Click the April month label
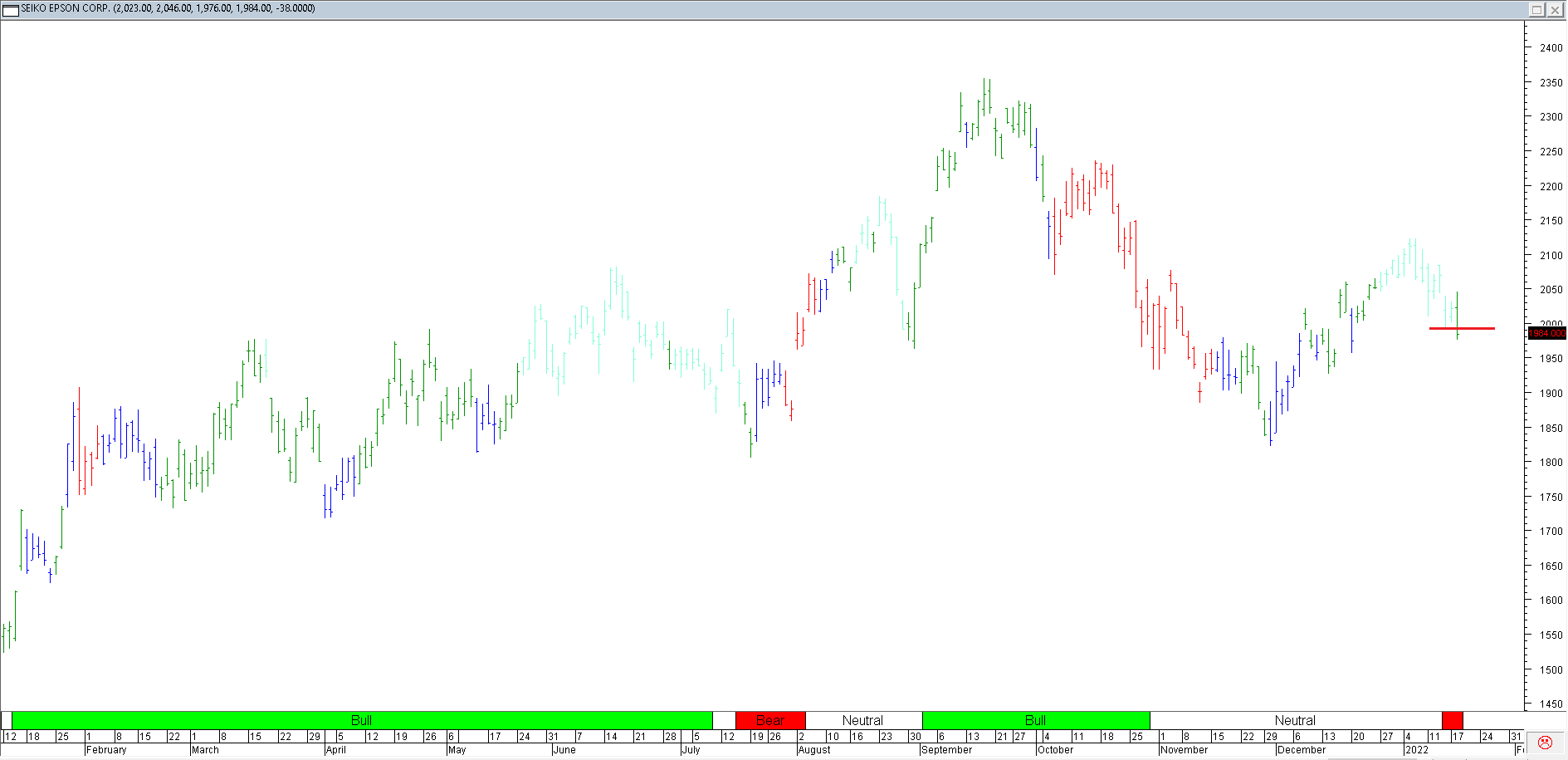Image resolution: width=1568 pixels, height=760 pixels. [336, 750]
